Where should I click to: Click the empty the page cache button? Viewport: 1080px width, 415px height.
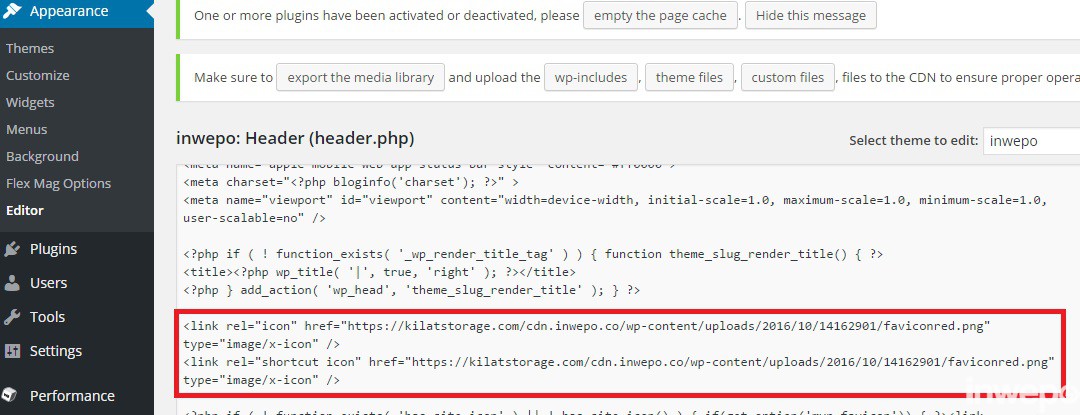click(x=660, y=15)
